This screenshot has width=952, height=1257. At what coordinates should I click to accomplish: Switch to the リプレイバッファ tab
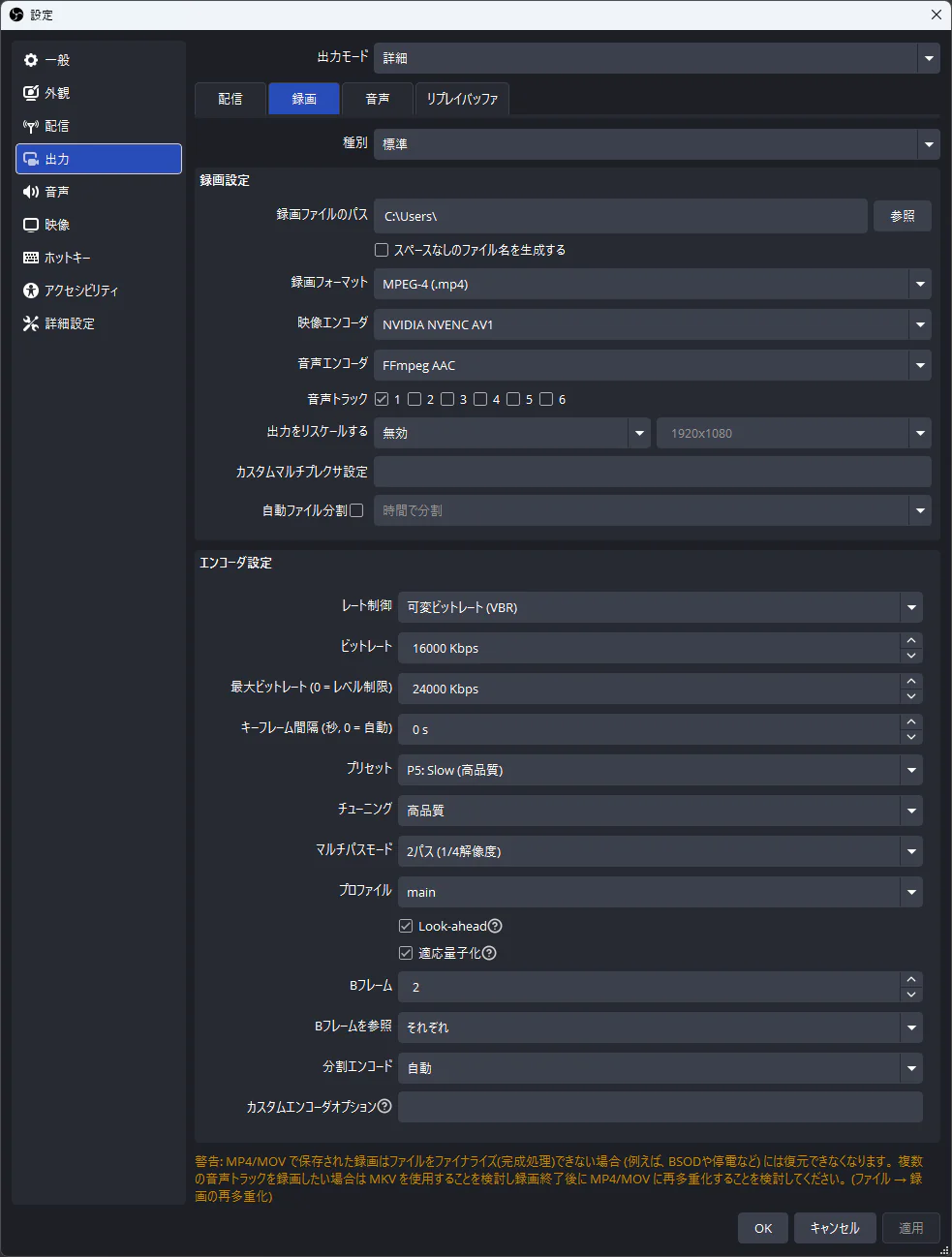pyautogui.click(x=462, y=99)
